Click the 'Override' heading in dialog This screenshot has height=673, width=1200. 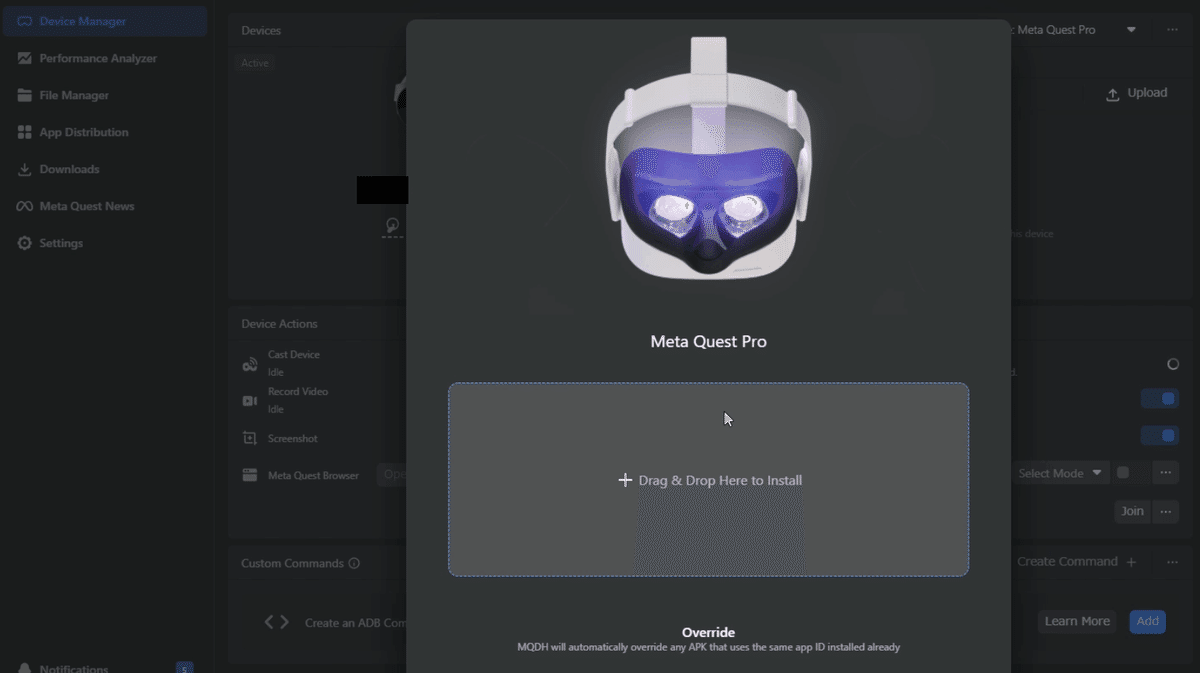coord(708,632)
